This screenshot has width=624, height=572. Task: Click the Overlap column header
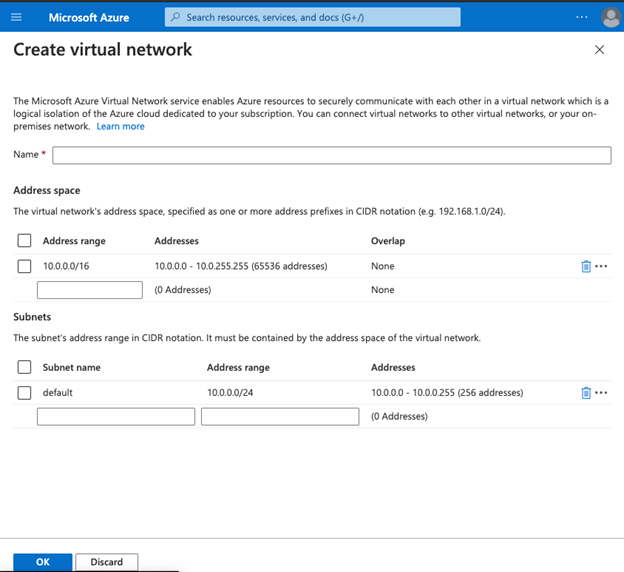click(388, 241)
